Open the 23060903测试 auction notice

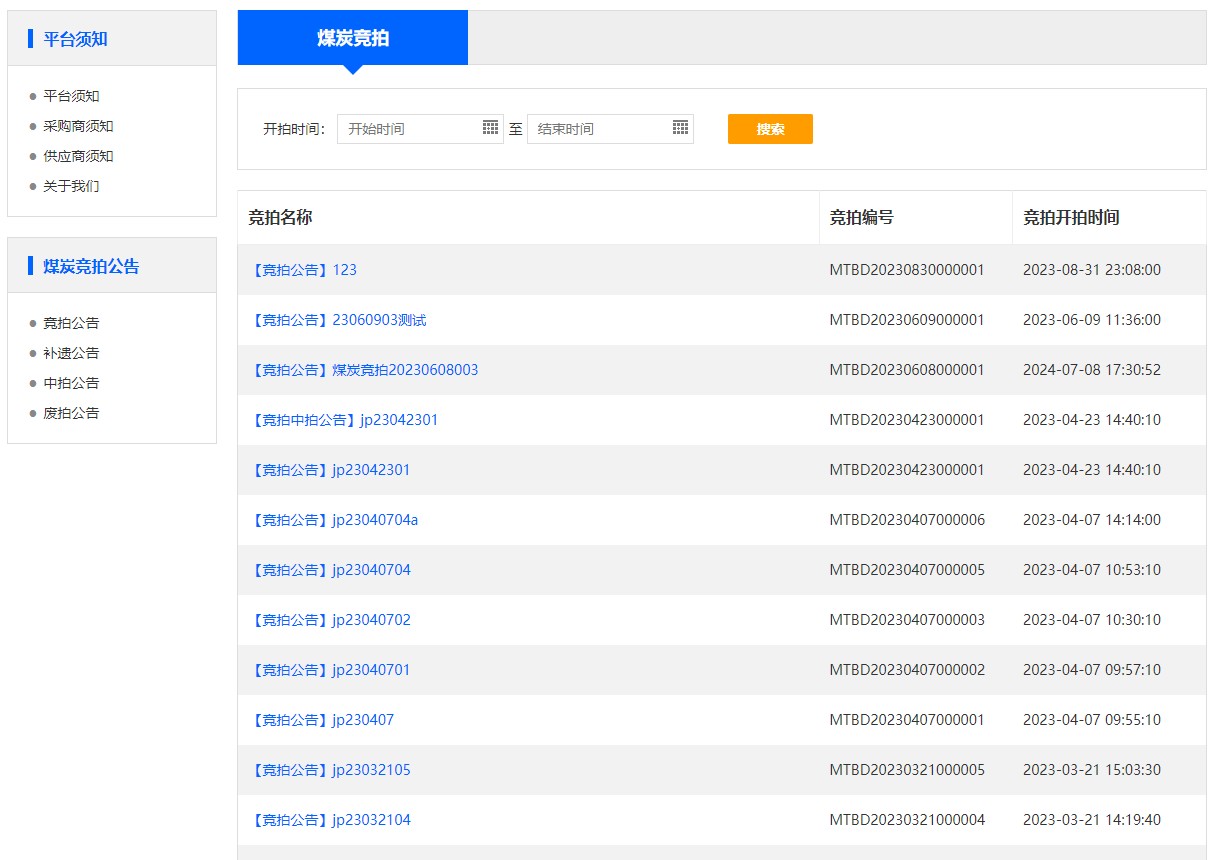[333, 319]
